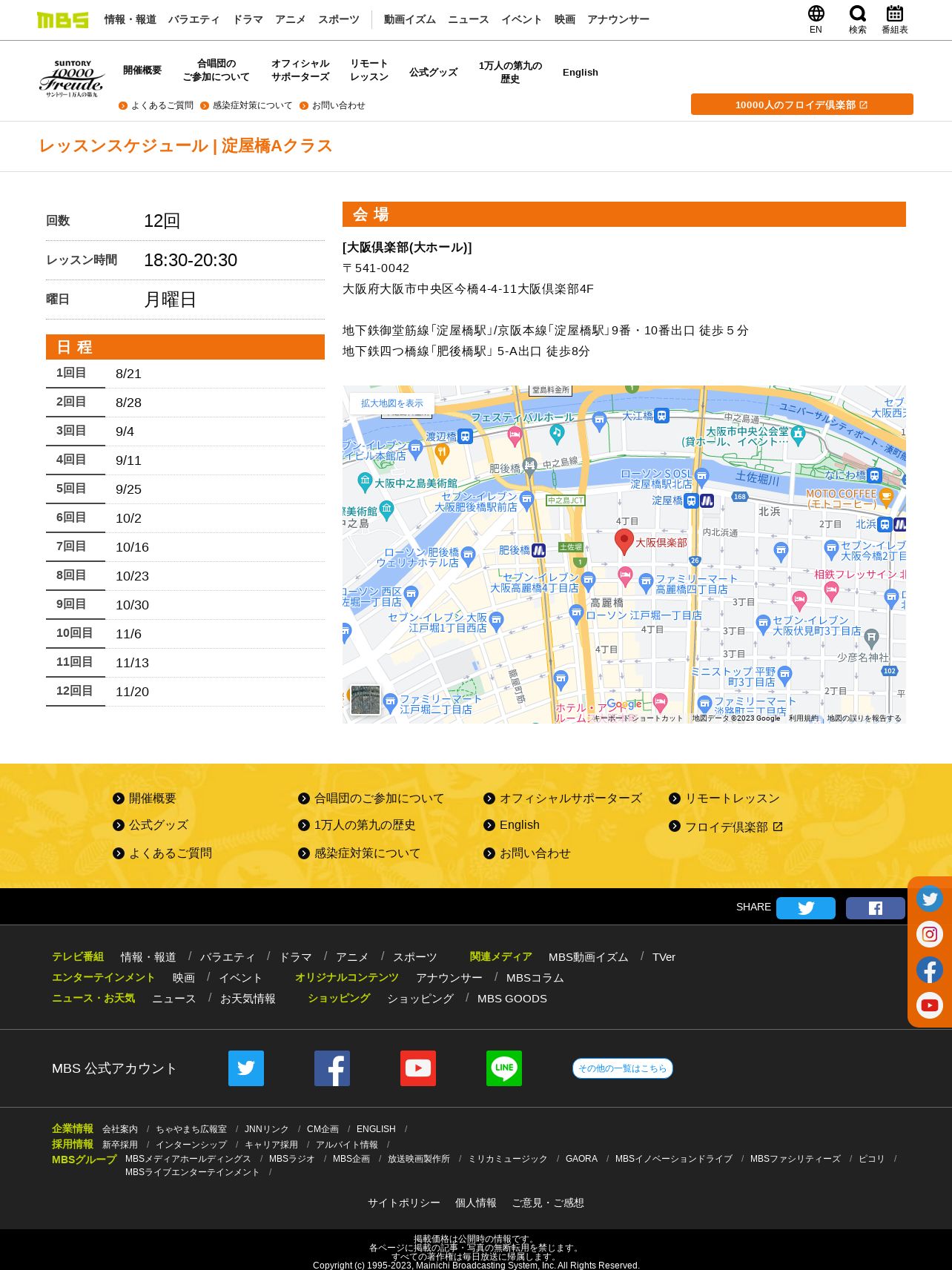Click 拡大地図を表示 on the map
The width and height of the screenshot is (952, 1270).
pyautogui.click(x=392, y=403)
